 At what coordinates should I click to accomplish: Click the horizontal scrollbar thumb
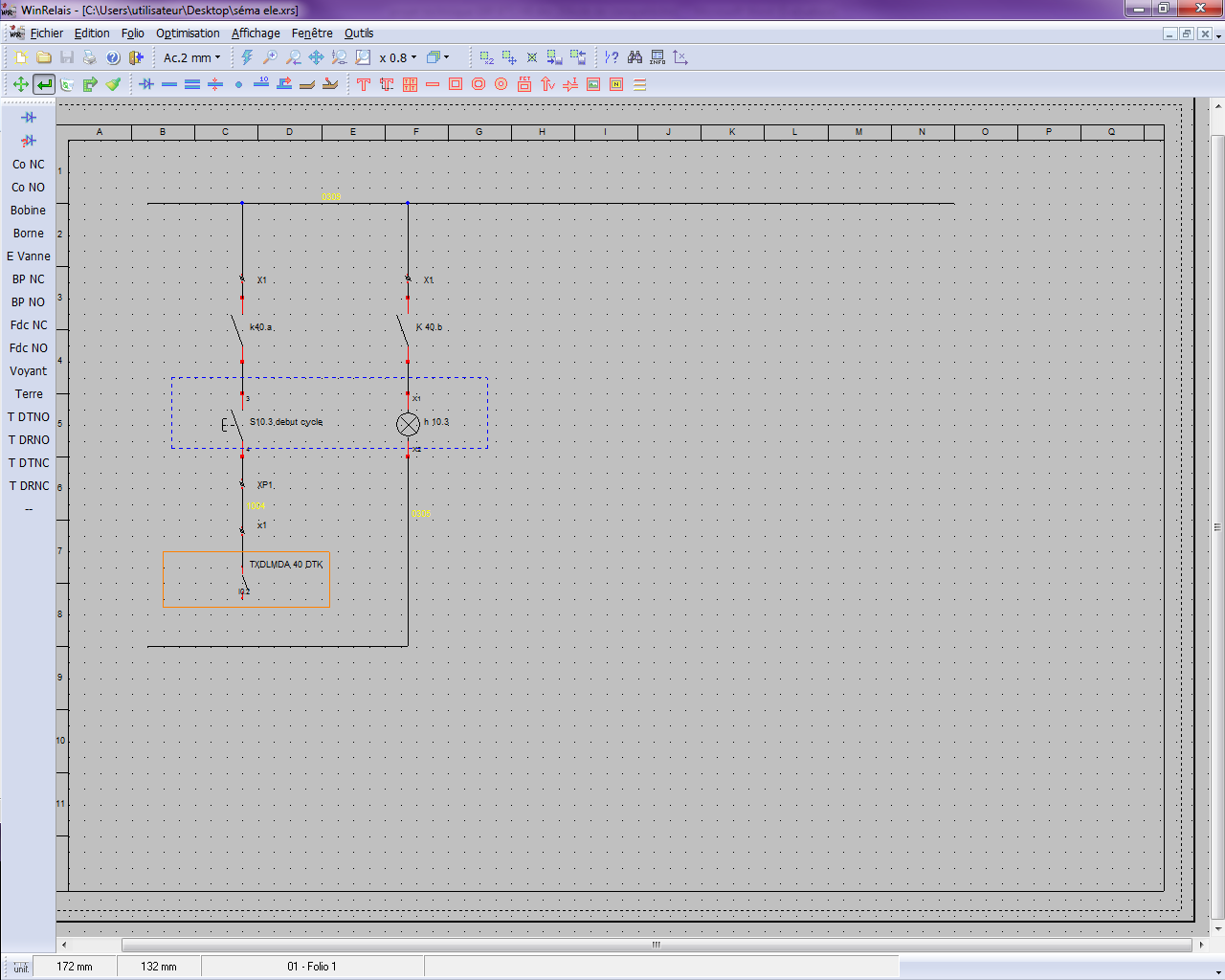(x=656, y=945)
